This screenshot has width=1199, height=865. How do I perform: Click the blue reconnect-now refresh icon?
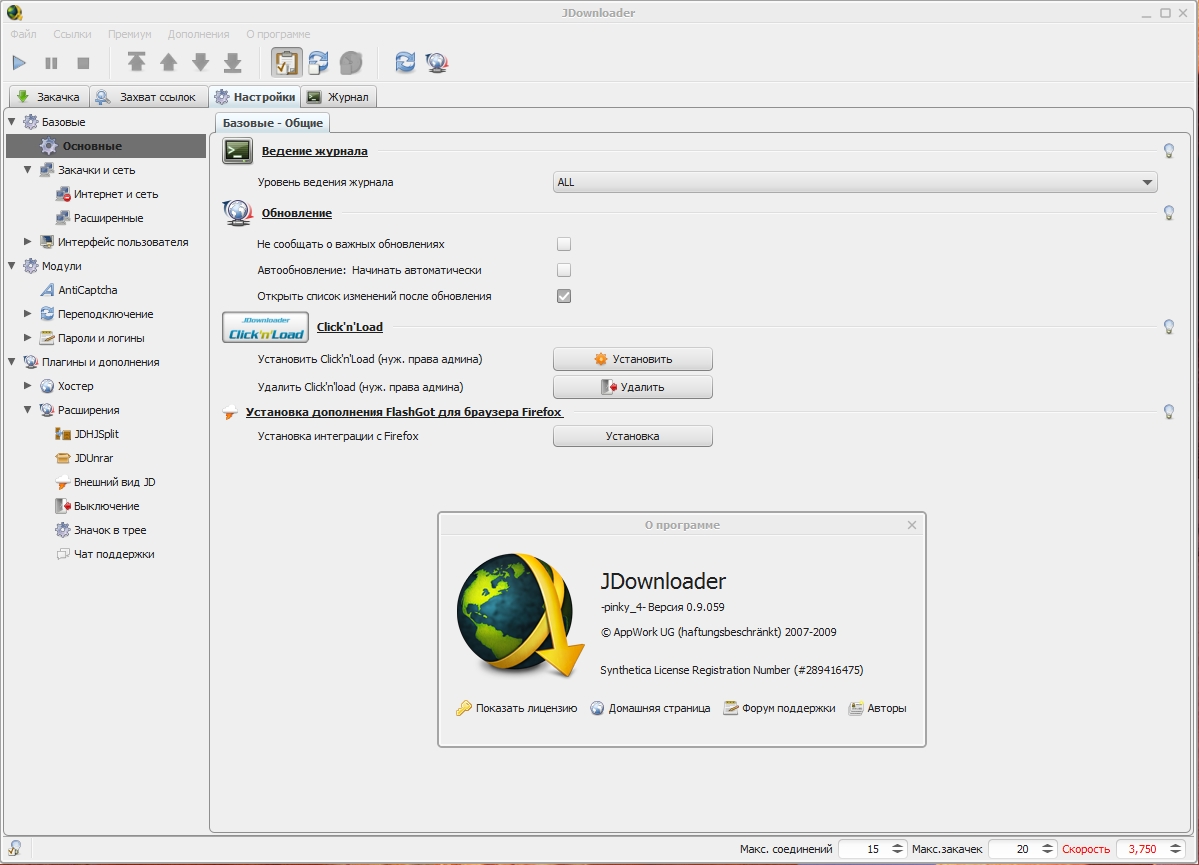tap(405, 63)
